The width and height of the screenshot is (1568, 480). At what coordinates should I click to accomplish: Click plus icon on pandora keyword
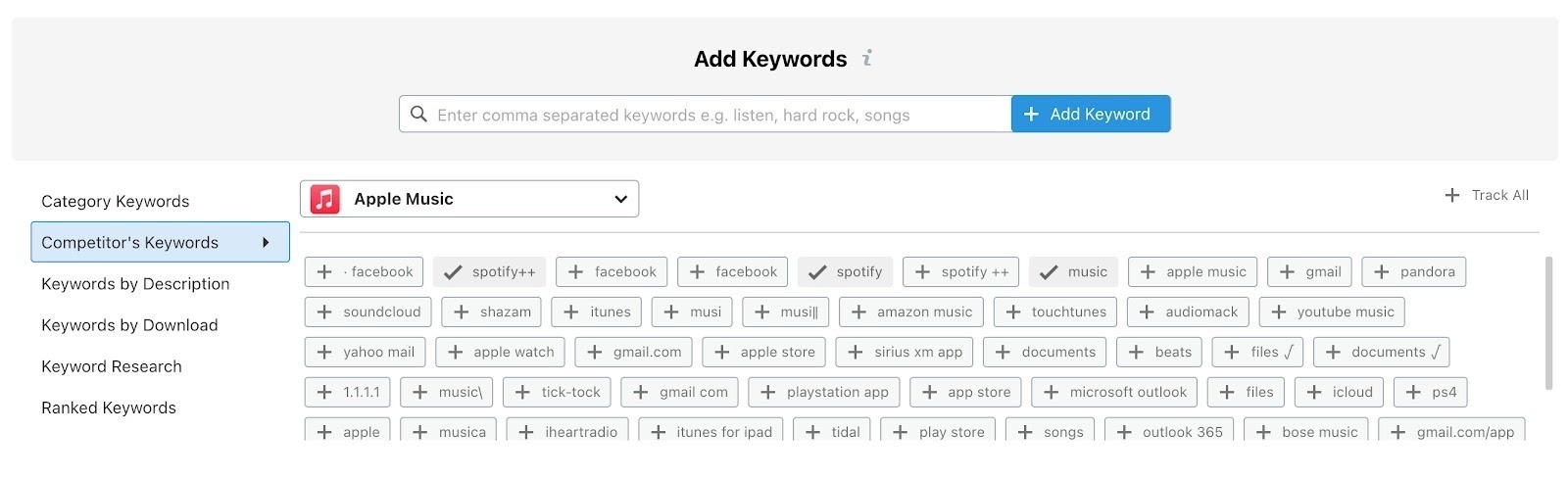[1382, 272]
